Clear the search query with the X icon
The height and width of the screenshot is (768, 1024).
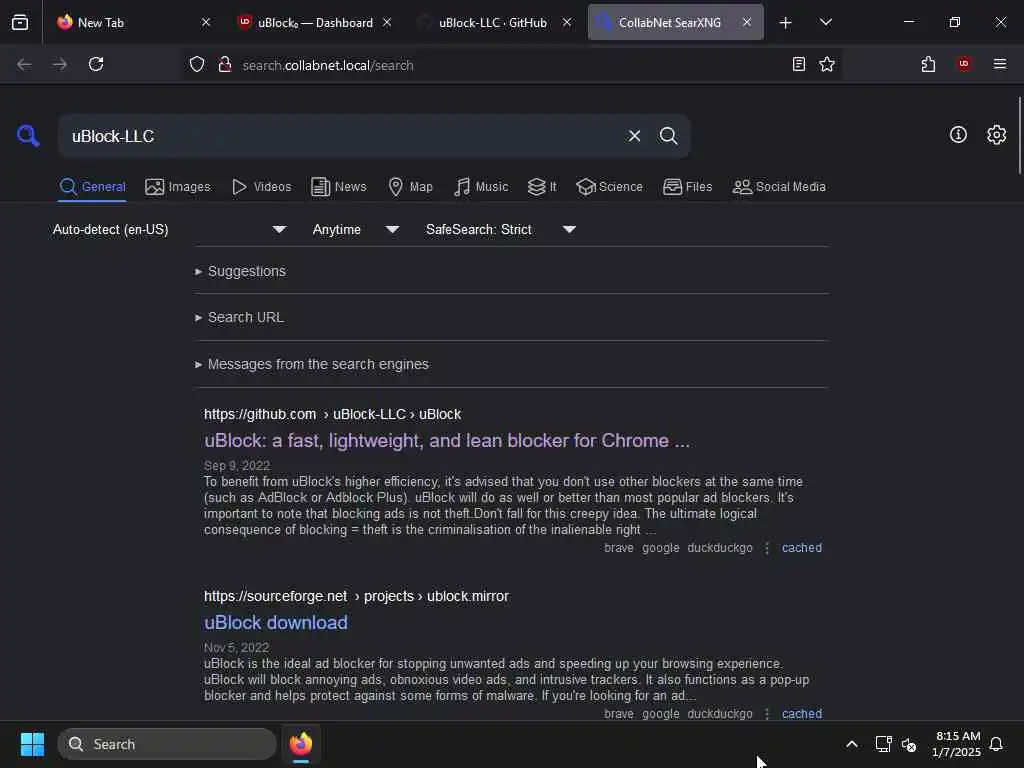(634, 136)
